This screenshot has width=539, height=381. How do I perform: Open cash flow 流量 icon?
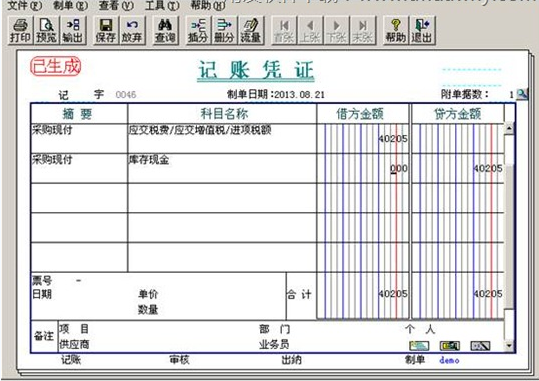point(251,31)
